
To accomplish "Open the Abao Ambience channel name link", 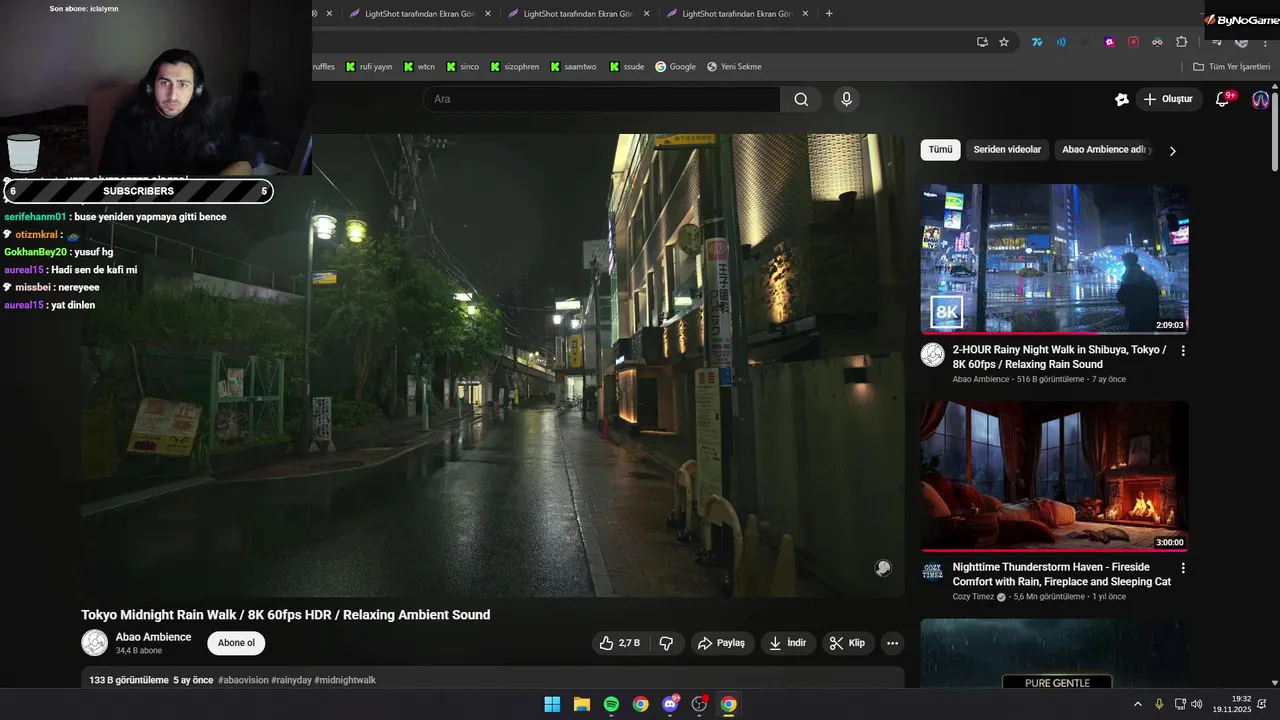I will [x=153, y=637].
